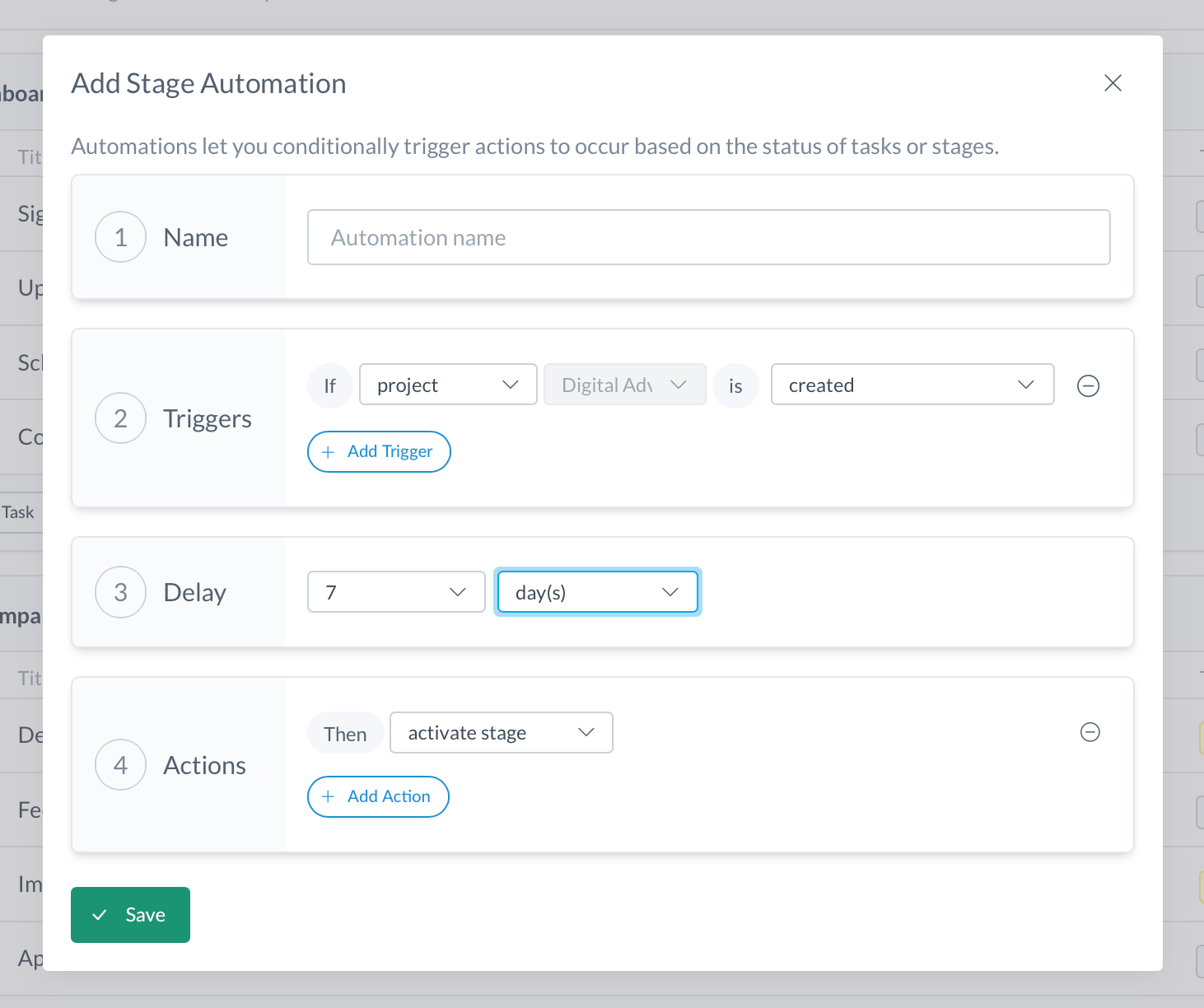This screenshot has width=1204, height=1008.
Task: Click the plus icon in Add Trigger
Action: [328, 452]
